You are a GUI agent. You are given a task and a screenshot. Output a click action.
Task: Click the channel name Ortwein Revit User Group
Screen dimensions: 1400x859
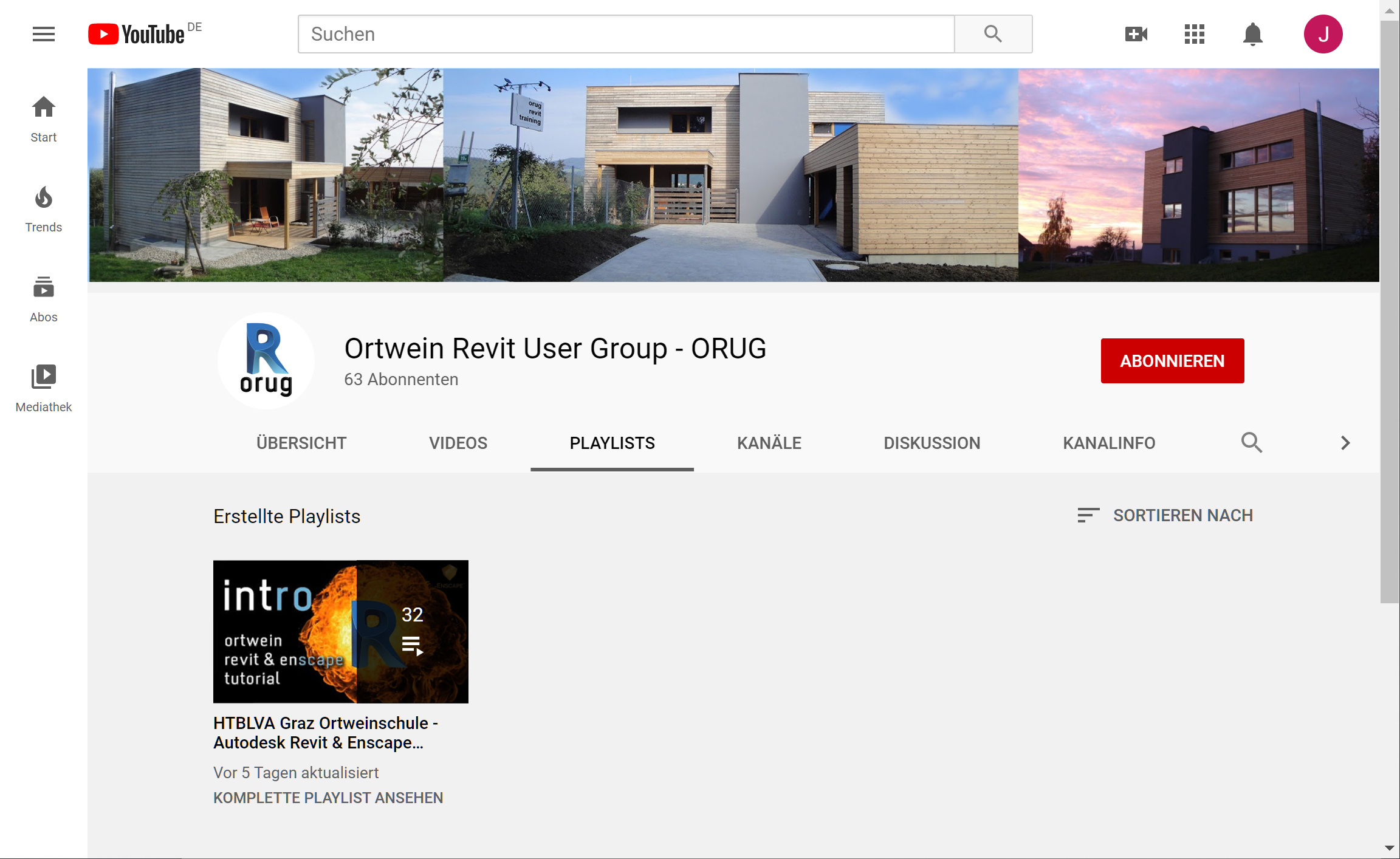pyautogui.click(x=555, y=349)
